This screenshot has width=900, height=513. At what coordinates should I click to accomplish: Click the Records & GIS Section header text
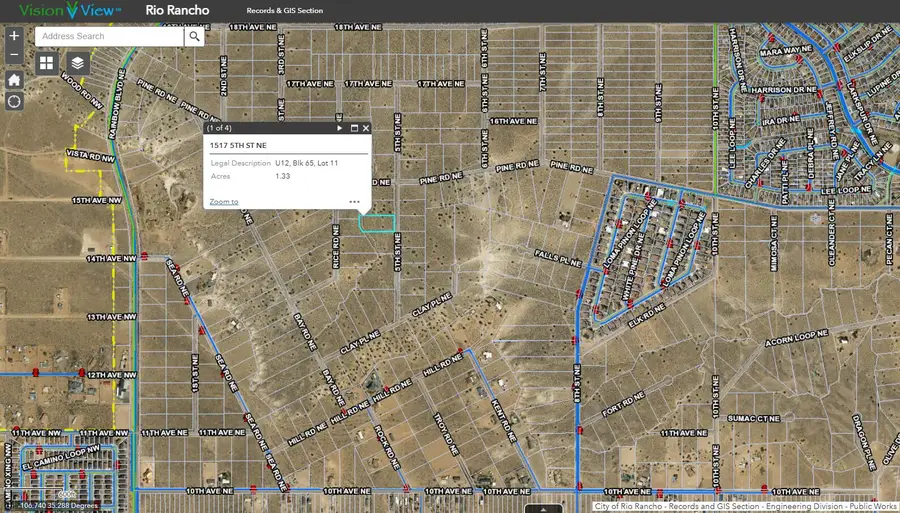click(x=285, y=11)
